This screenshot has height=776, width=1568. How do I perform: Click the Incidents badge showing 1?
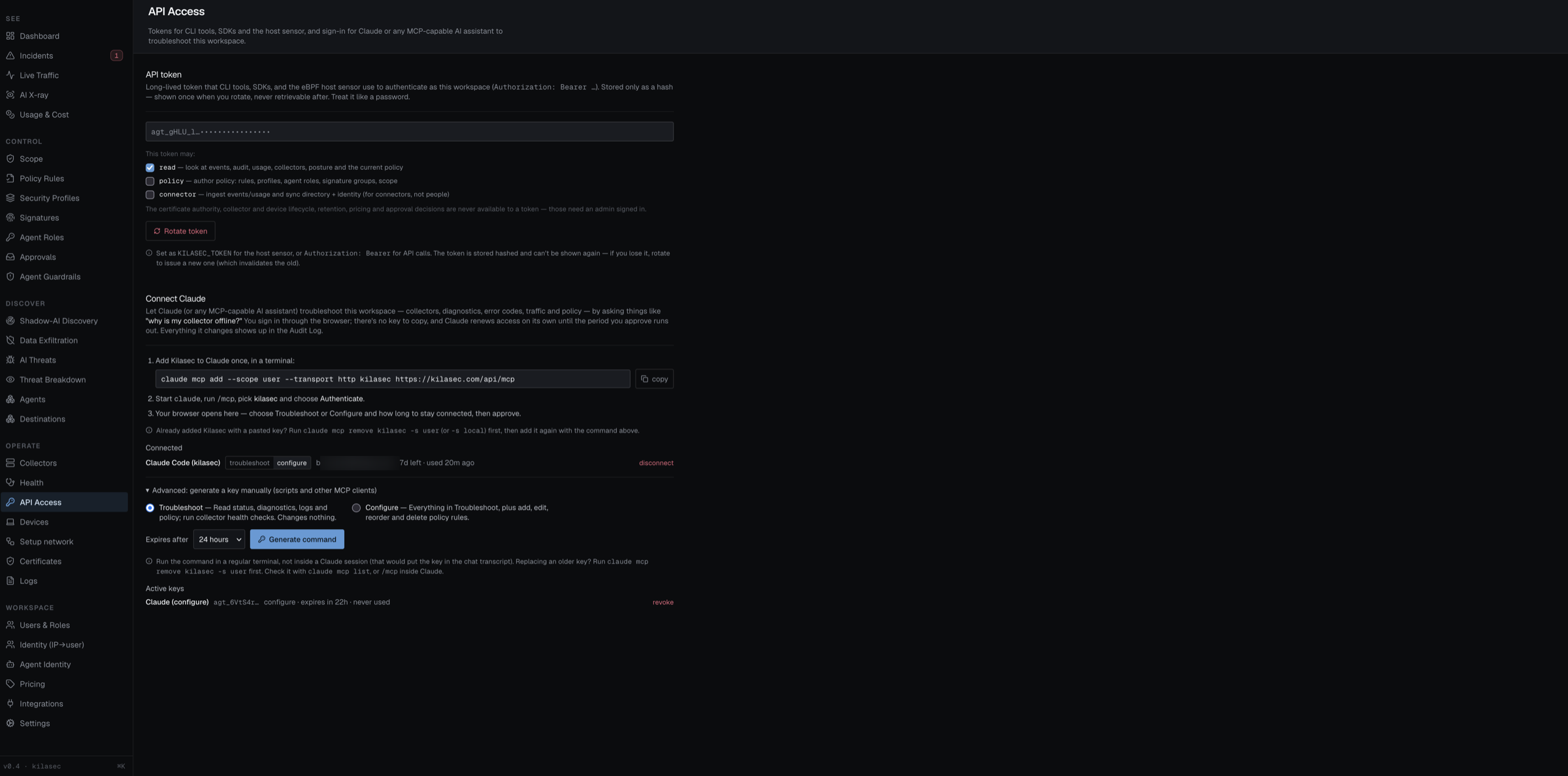116,56
